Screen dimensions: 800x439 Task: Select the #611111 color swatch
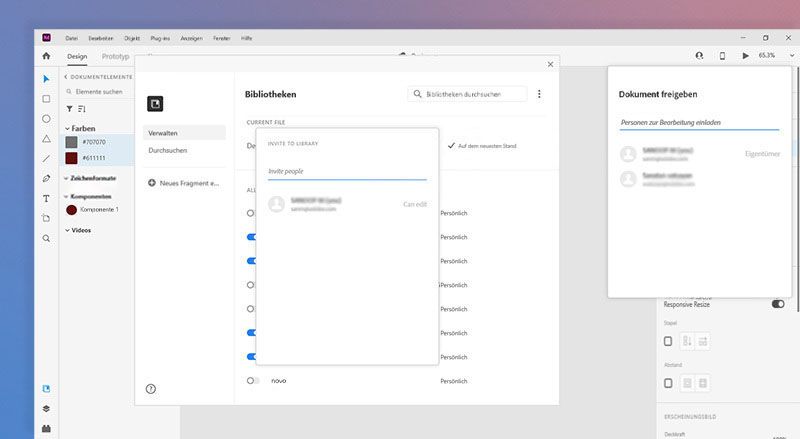[x=71, y=158]
